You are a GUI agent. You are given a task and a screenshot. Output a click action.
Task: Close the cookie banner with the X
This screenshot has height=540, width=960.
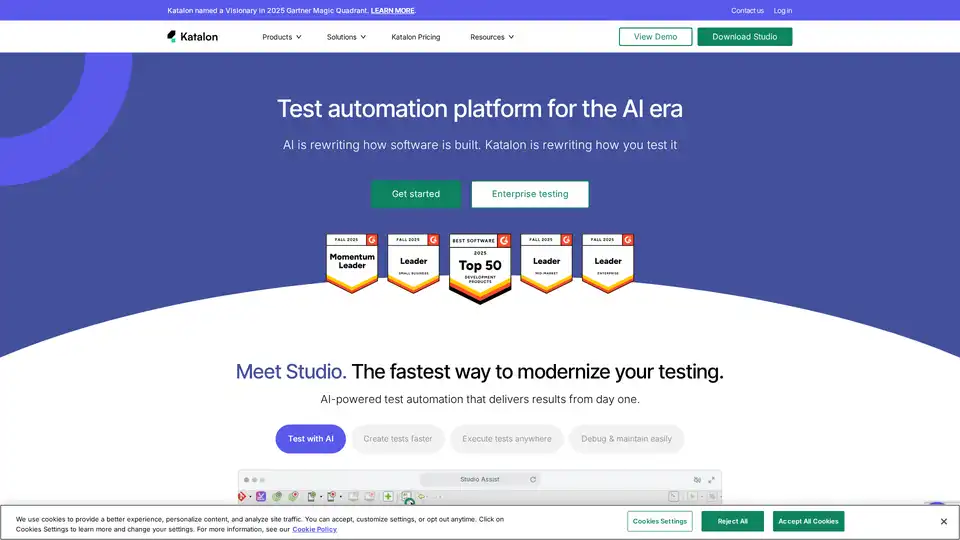[943, 521]
